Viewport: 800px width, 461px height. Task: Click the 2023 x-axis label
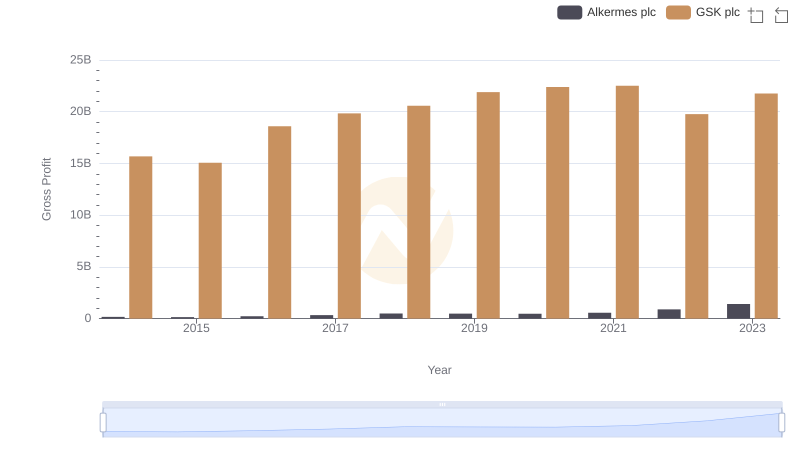click(x=752, y=328)
